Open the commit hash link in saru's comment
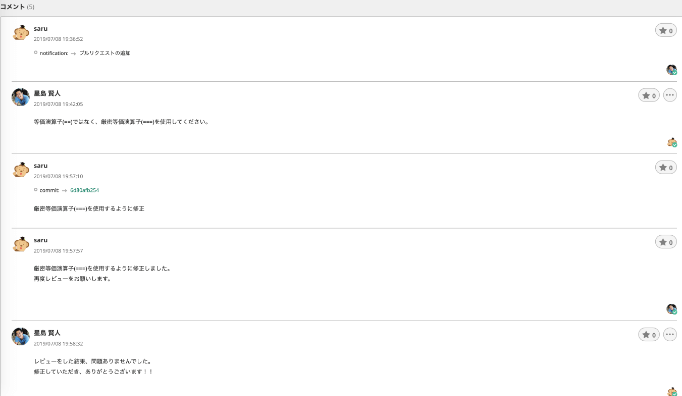Image resolution: width=682 pixels, height=396 pixels. click(x=84, y=190)
